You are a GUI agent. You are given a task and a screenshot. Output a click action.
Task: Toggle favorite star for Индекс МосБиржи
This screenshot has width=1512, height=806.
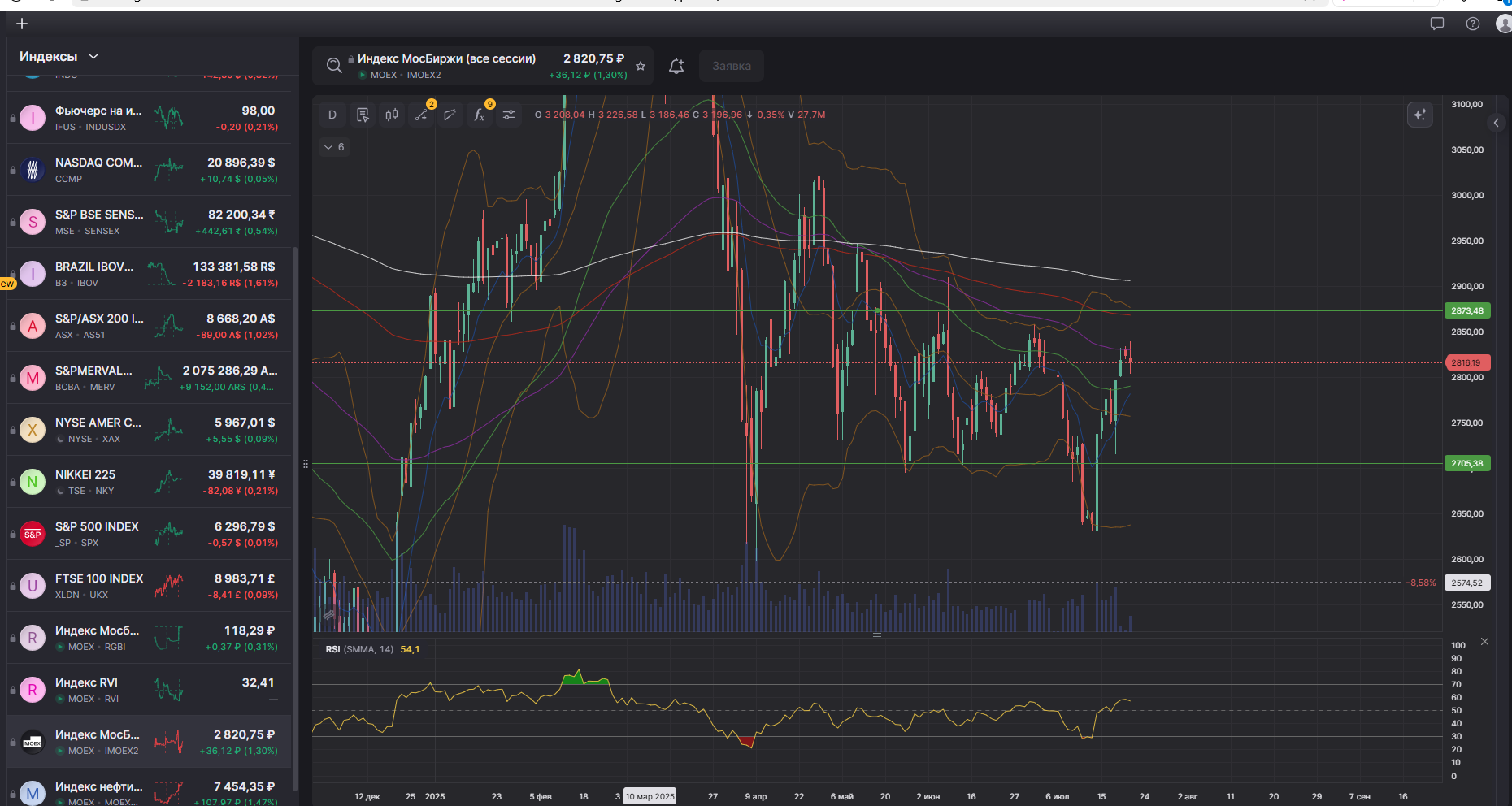[641, 66]
